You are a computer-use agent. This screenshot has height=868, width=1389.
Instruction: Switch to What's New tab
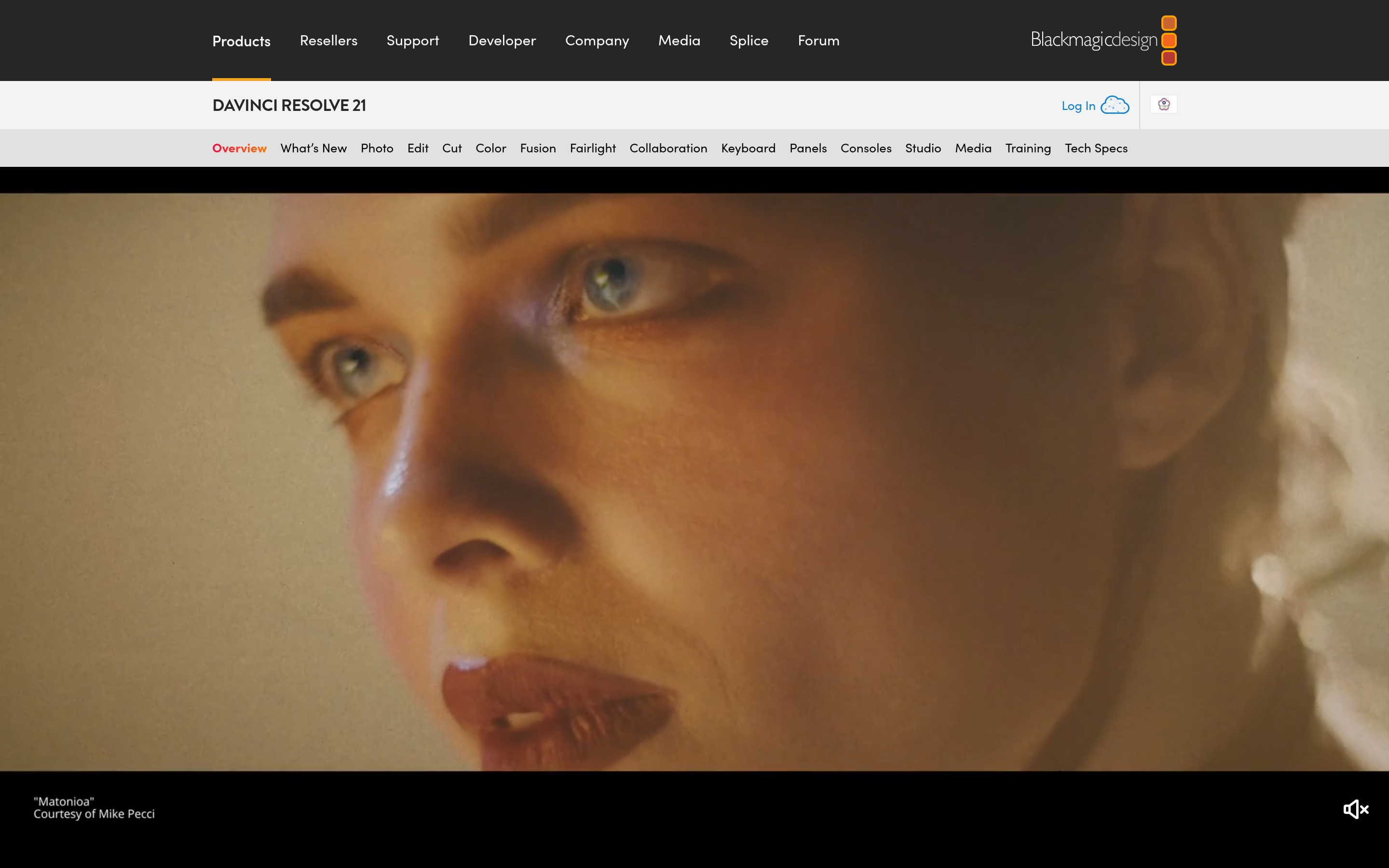[x=313, y=148]
